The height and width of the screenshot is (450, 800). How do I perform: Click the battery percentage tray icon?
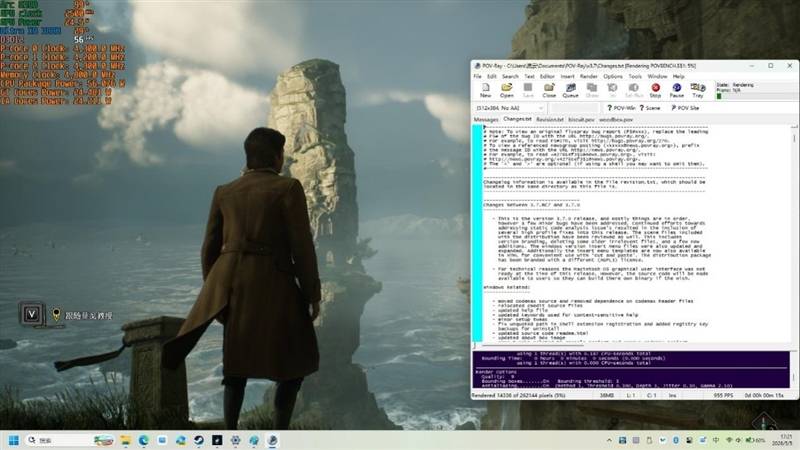[755, 440]
